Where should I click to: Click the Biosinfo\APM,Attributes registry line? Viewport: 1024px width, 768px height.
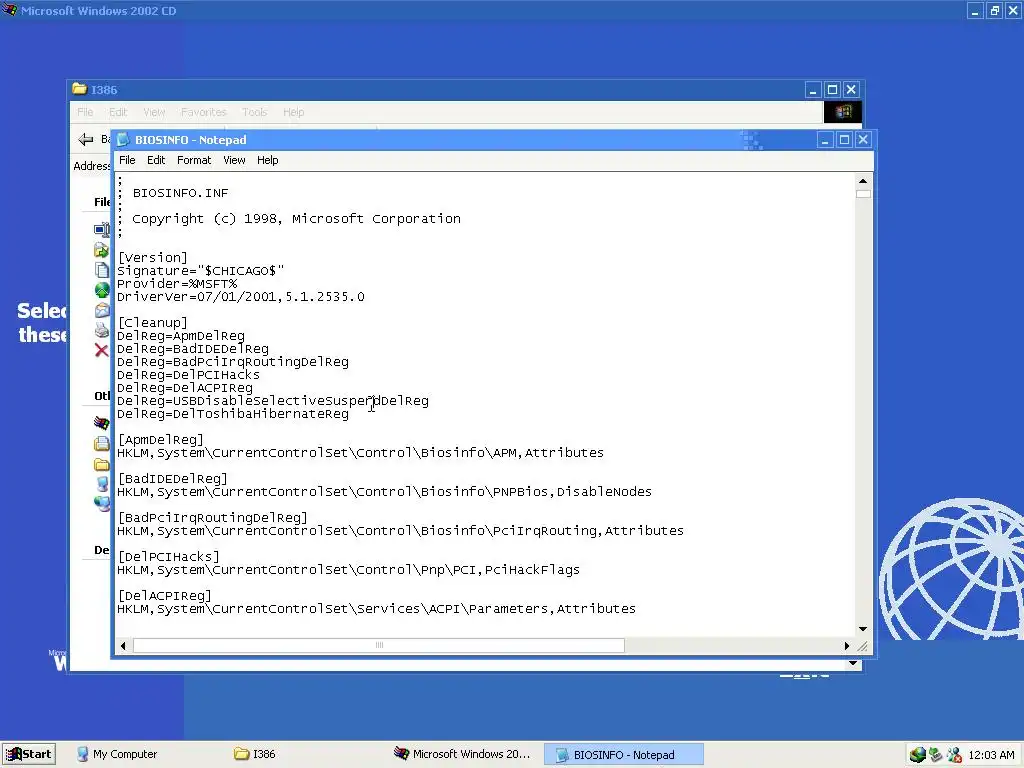360,453
